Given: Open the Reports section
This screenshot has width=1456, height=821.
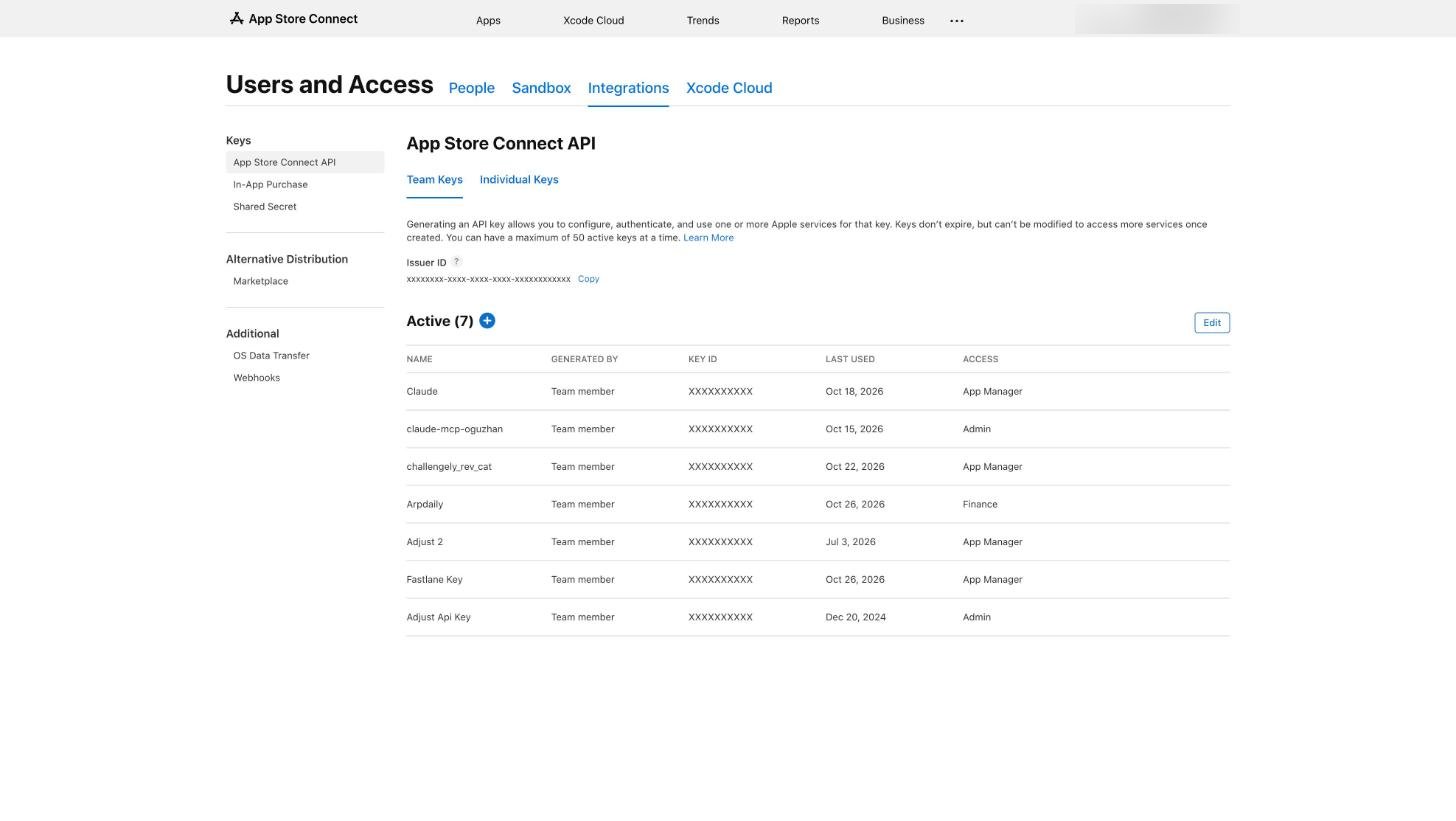Looking at the screenshot, I should click(800, 20).
